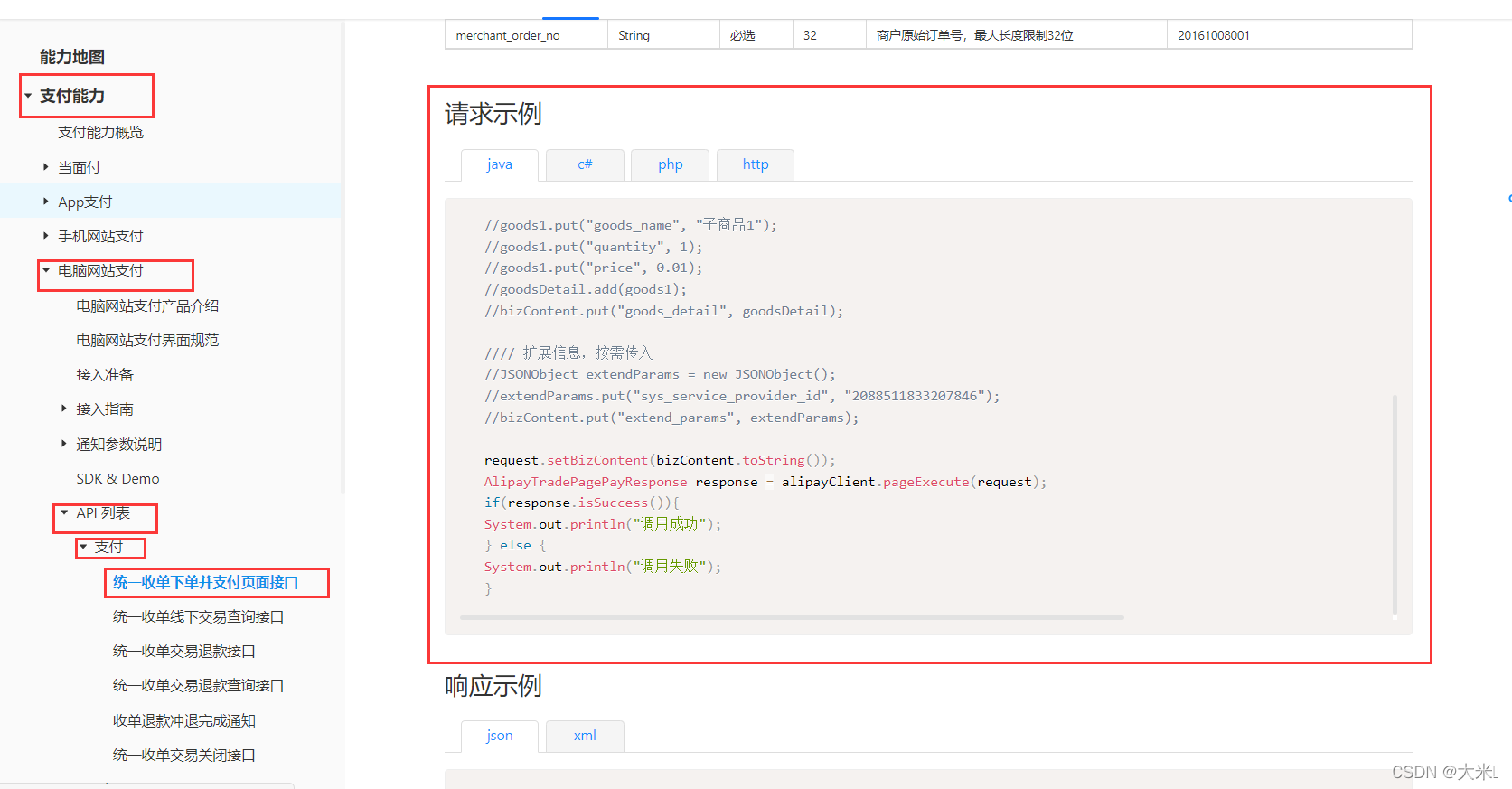
Task: Click the println("调用失败") code line
Action: [603, 567]
